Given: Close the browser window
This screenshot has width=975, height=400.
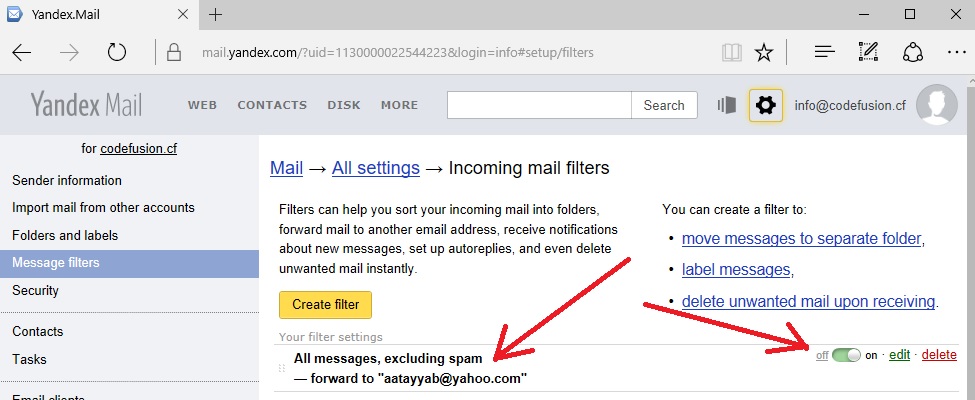Looking at the screenshot, I should tap(955, 14).
